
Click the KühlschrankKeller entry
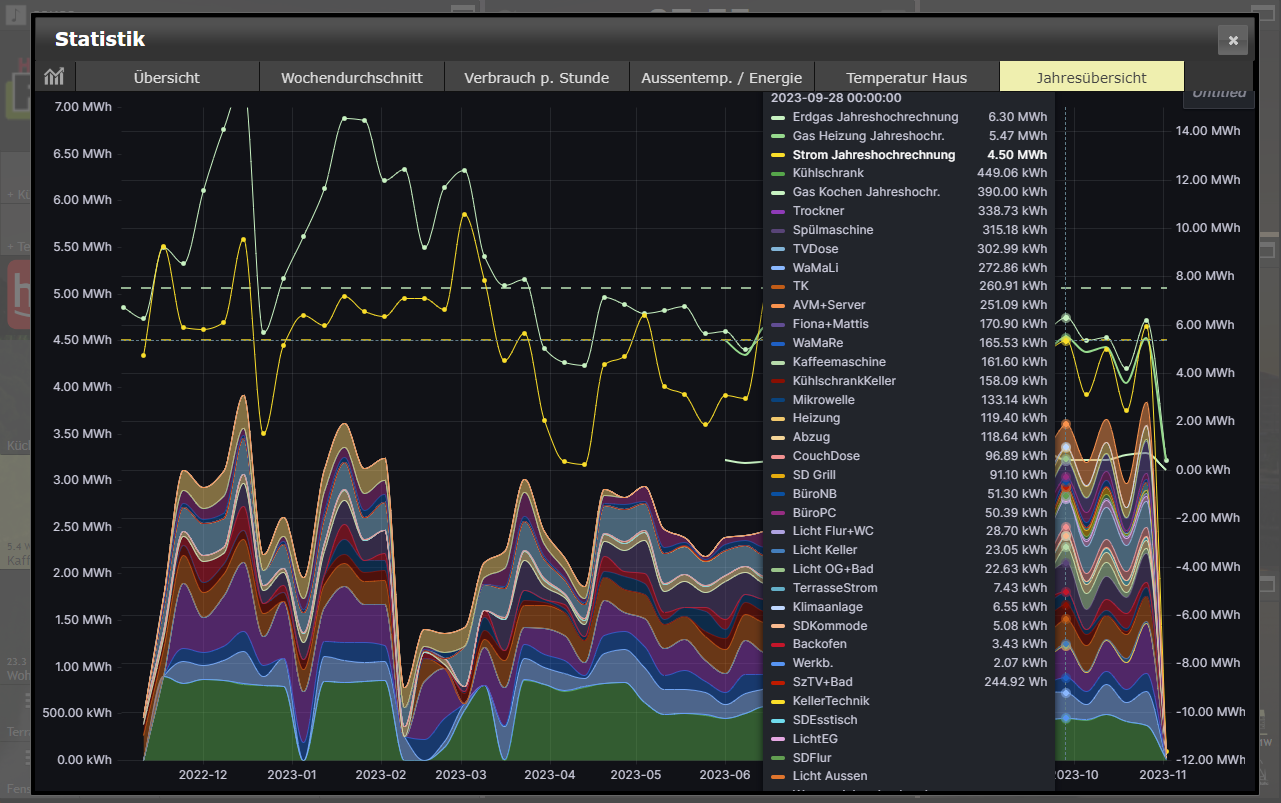(909, 381)
